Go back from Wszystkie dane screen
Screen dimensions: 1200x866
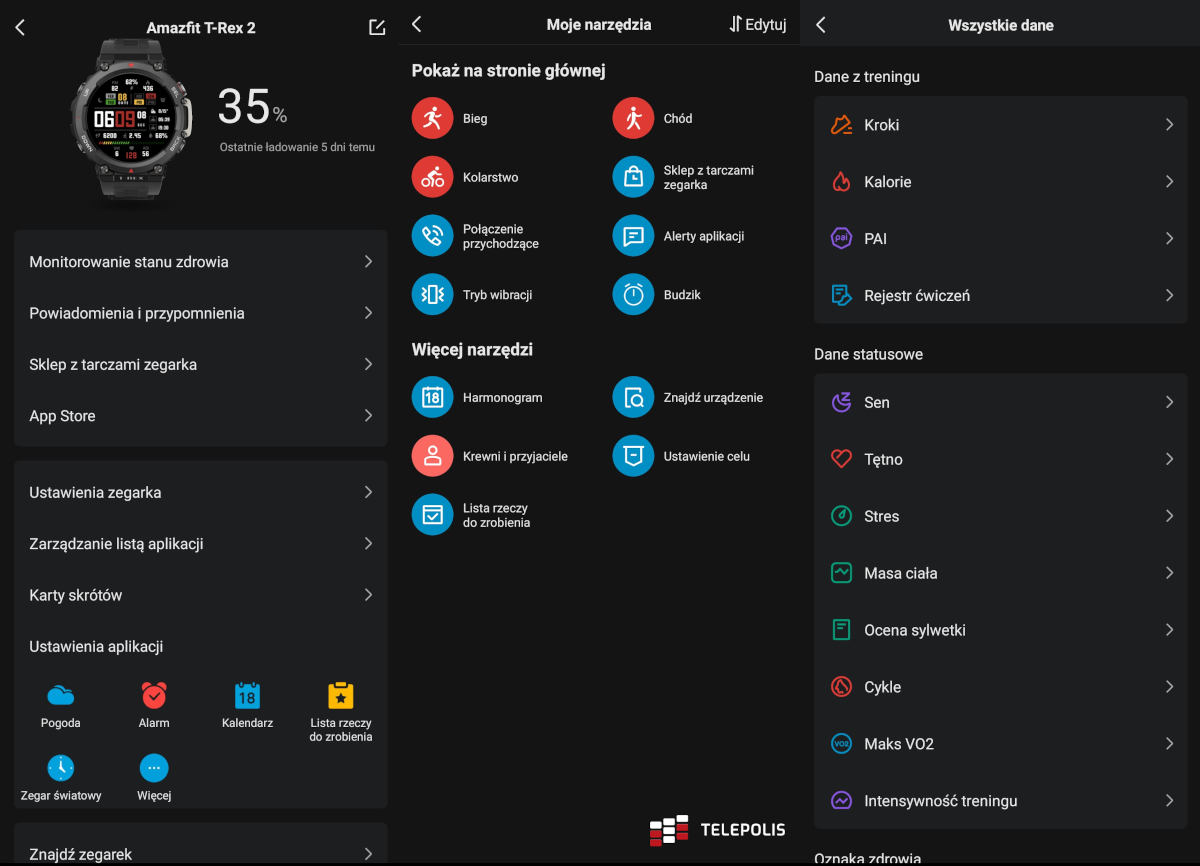(821, 25)
